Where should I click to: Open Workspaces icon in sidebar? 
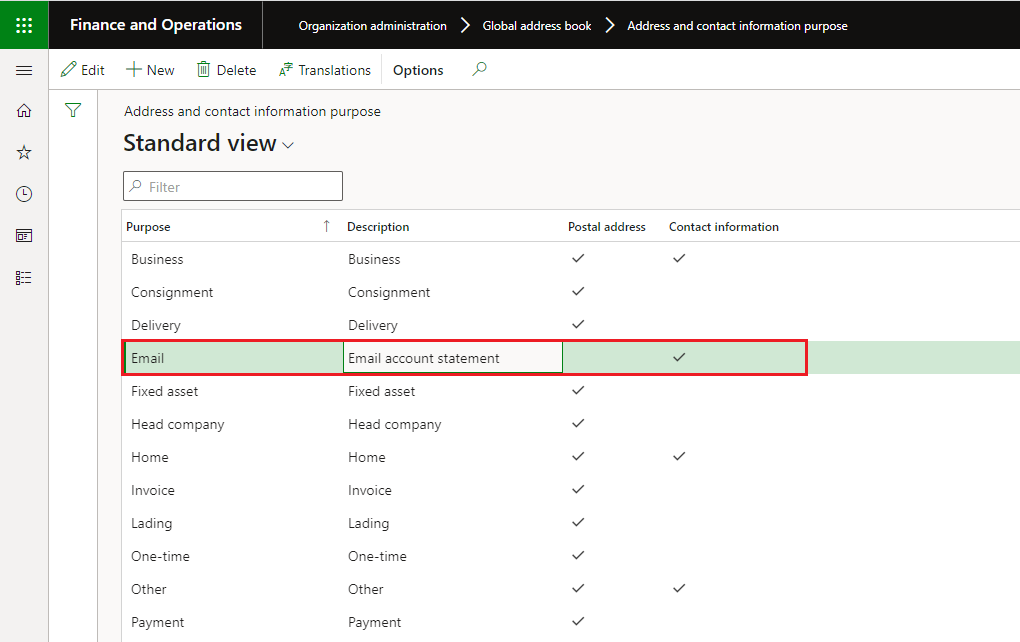24,235
